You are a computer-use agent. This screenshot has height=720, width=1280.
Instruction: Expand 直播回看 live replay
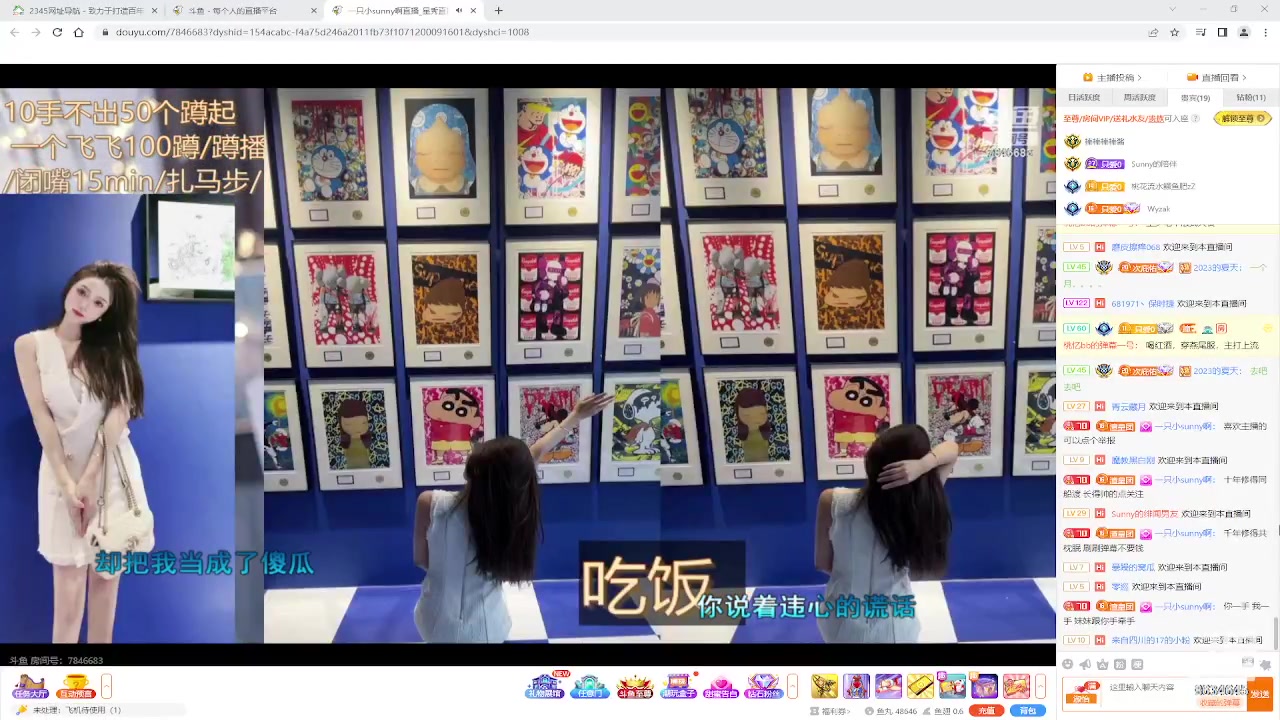(x=1218, y=77)
